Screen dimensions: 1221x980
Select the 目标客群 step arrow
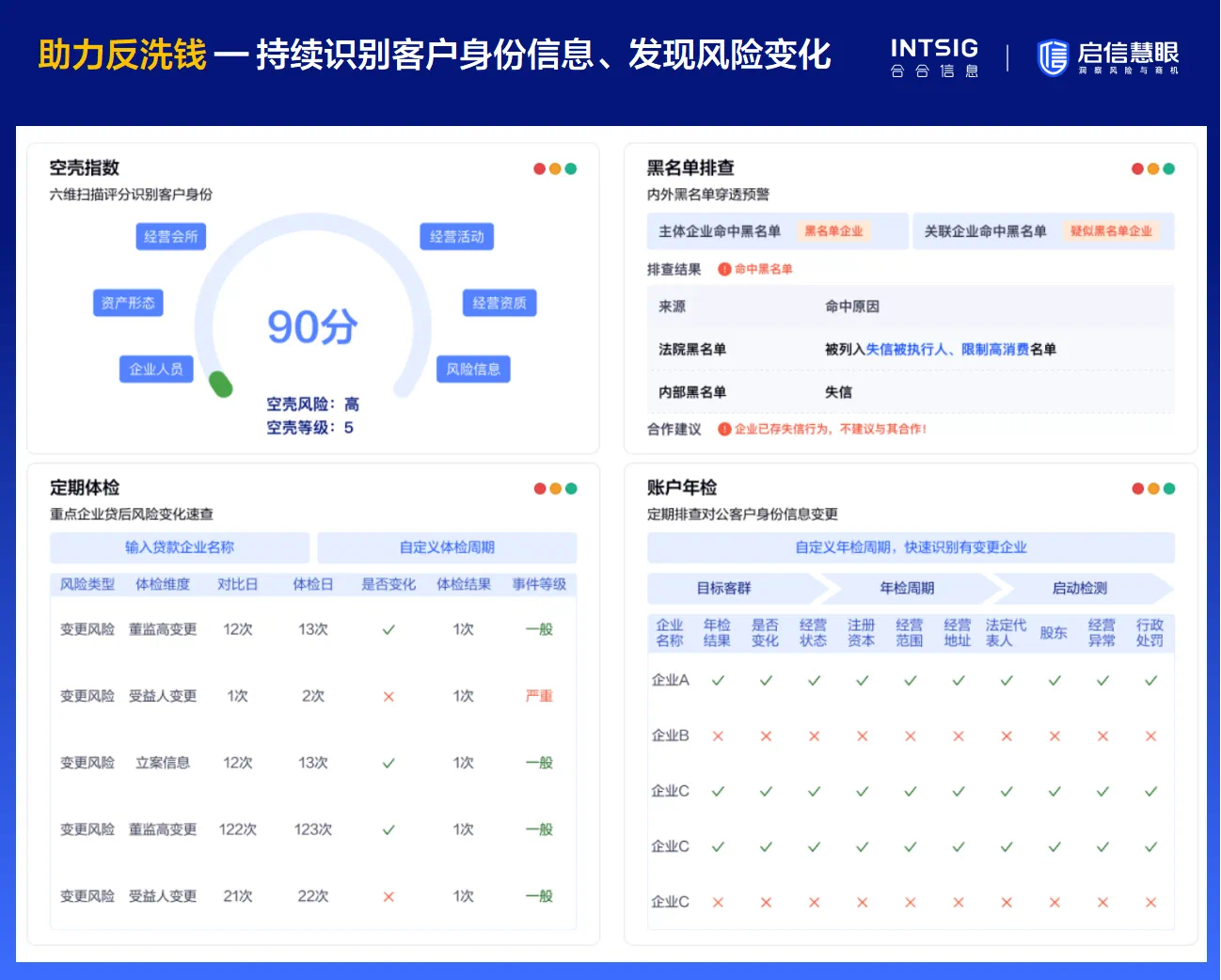coord(724,589)
